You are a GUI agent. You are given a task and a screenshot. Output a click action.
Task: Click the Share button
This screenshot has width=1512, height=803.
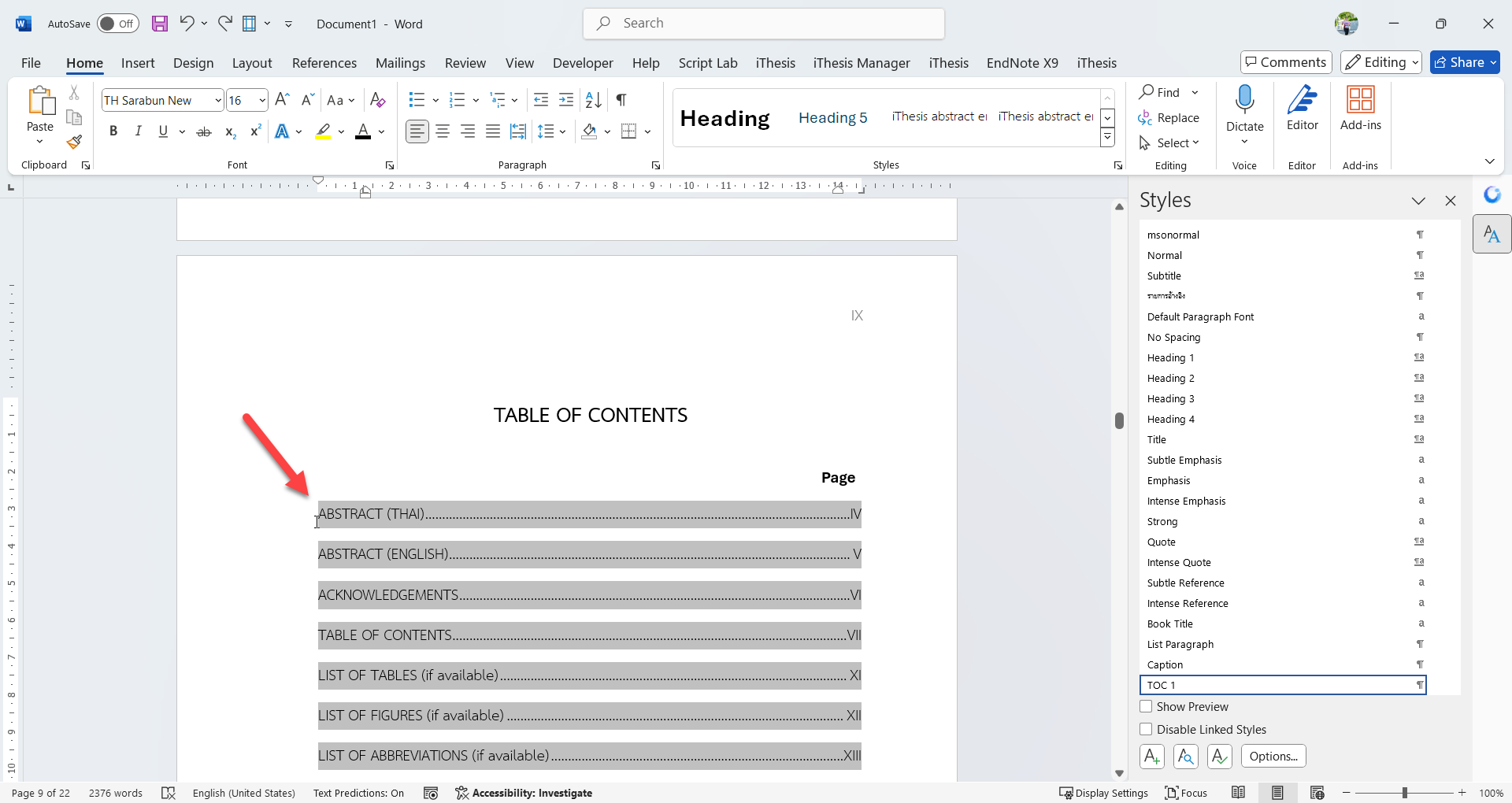[1465, 62]
